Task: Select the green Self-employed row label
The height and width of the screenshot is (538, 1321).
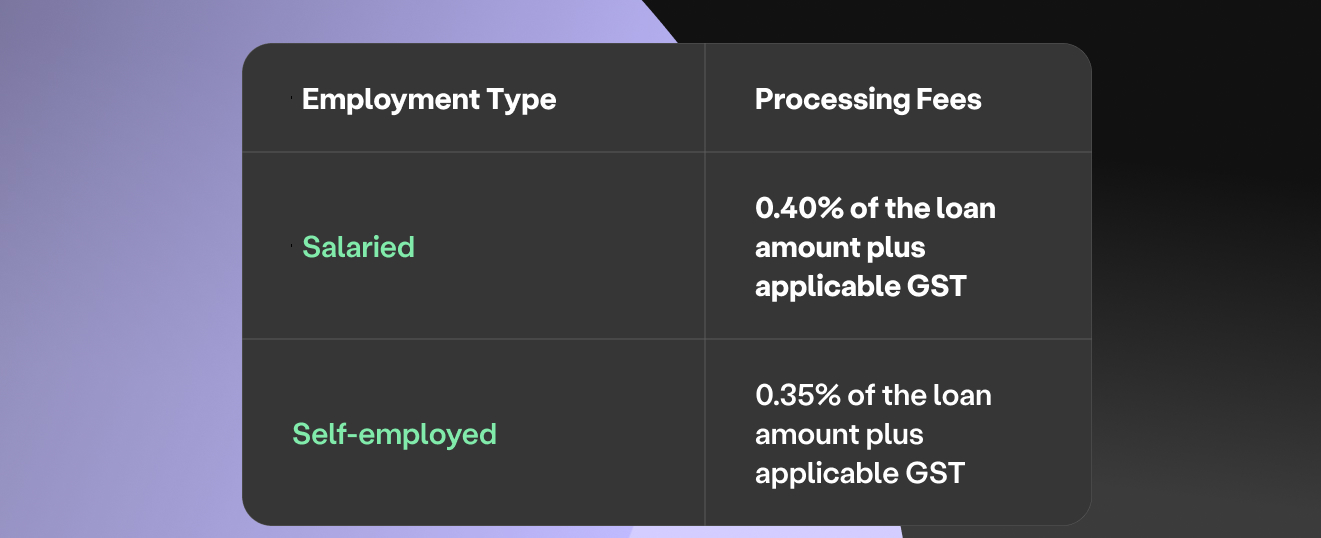Action: point(394,434)
